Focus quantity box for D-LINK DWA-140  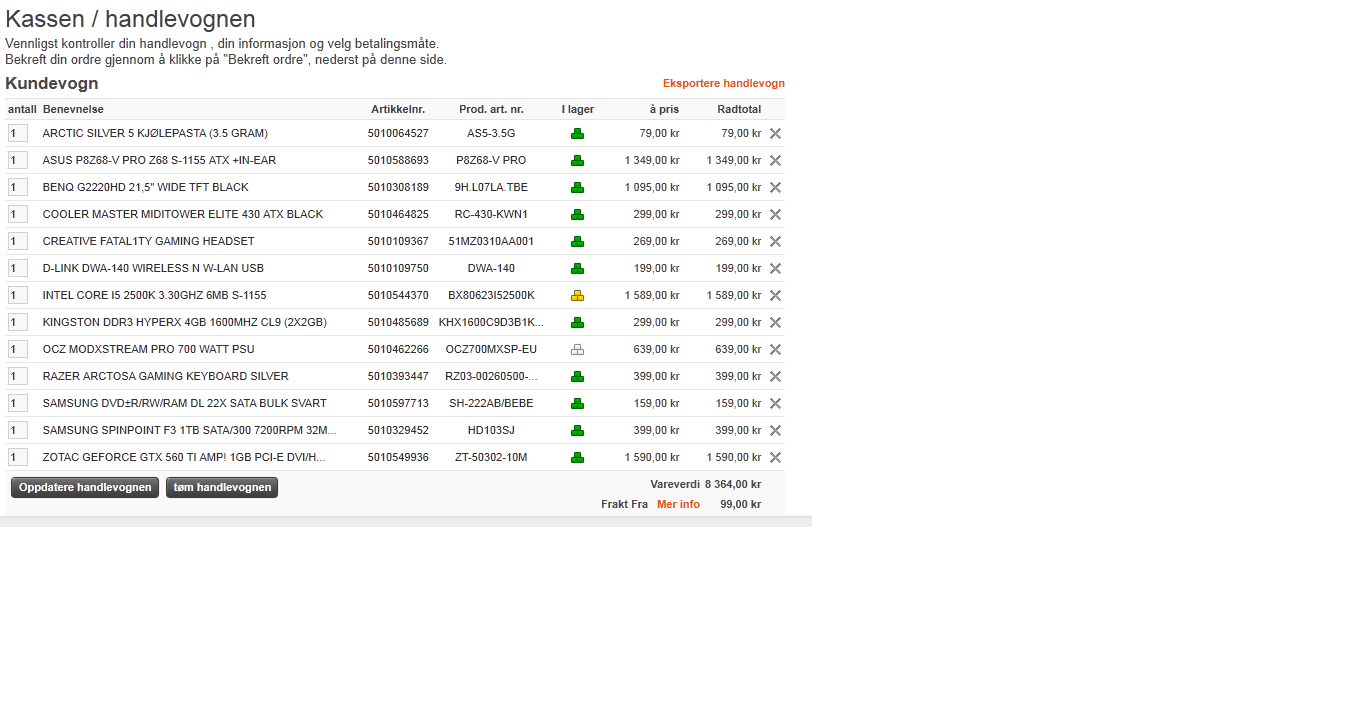(18, 268)
